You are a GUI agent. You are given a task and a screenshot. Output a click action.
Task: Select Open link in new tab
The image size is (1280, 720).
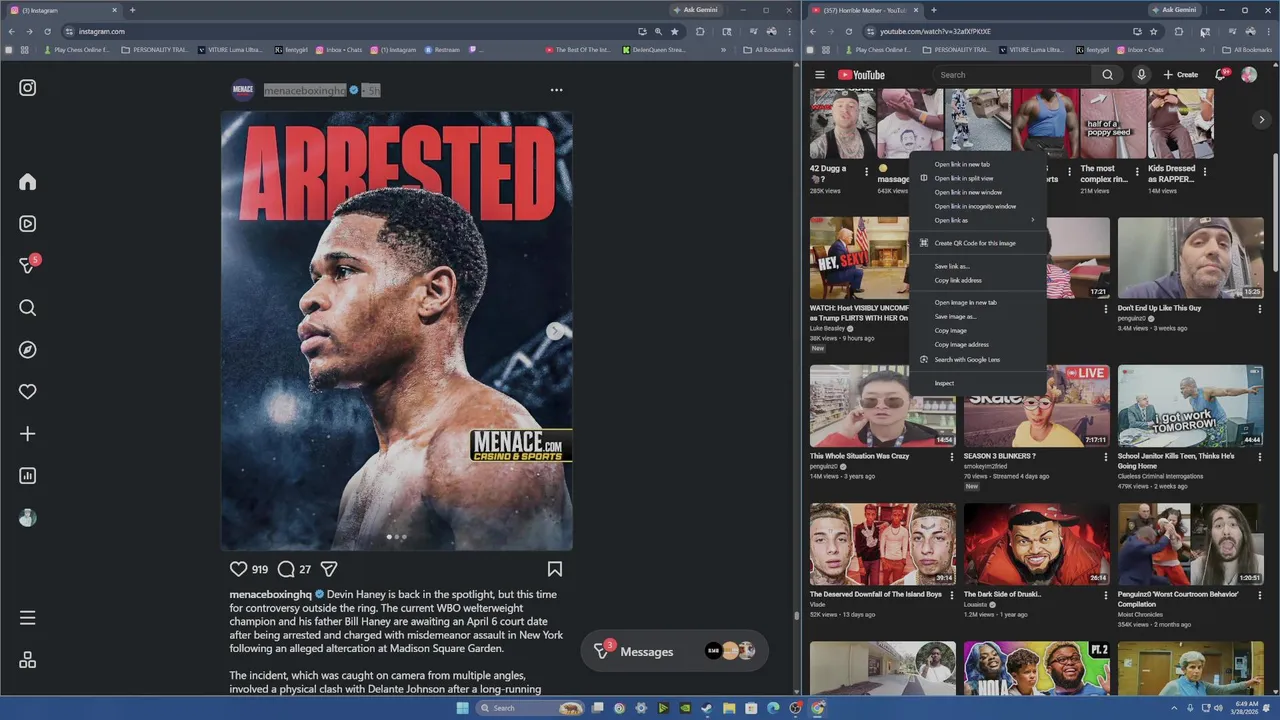click(977, 164)
